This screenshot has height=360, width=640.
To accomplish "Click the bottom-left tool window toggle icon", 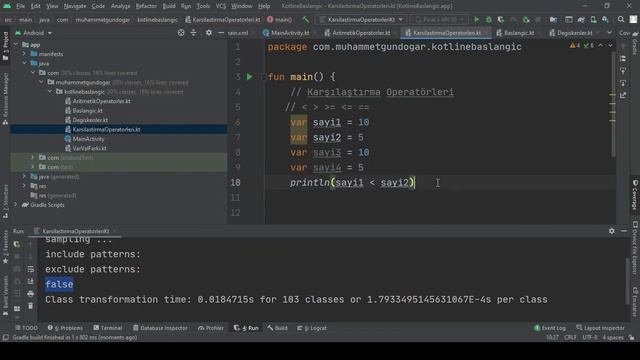I will 5,338.
